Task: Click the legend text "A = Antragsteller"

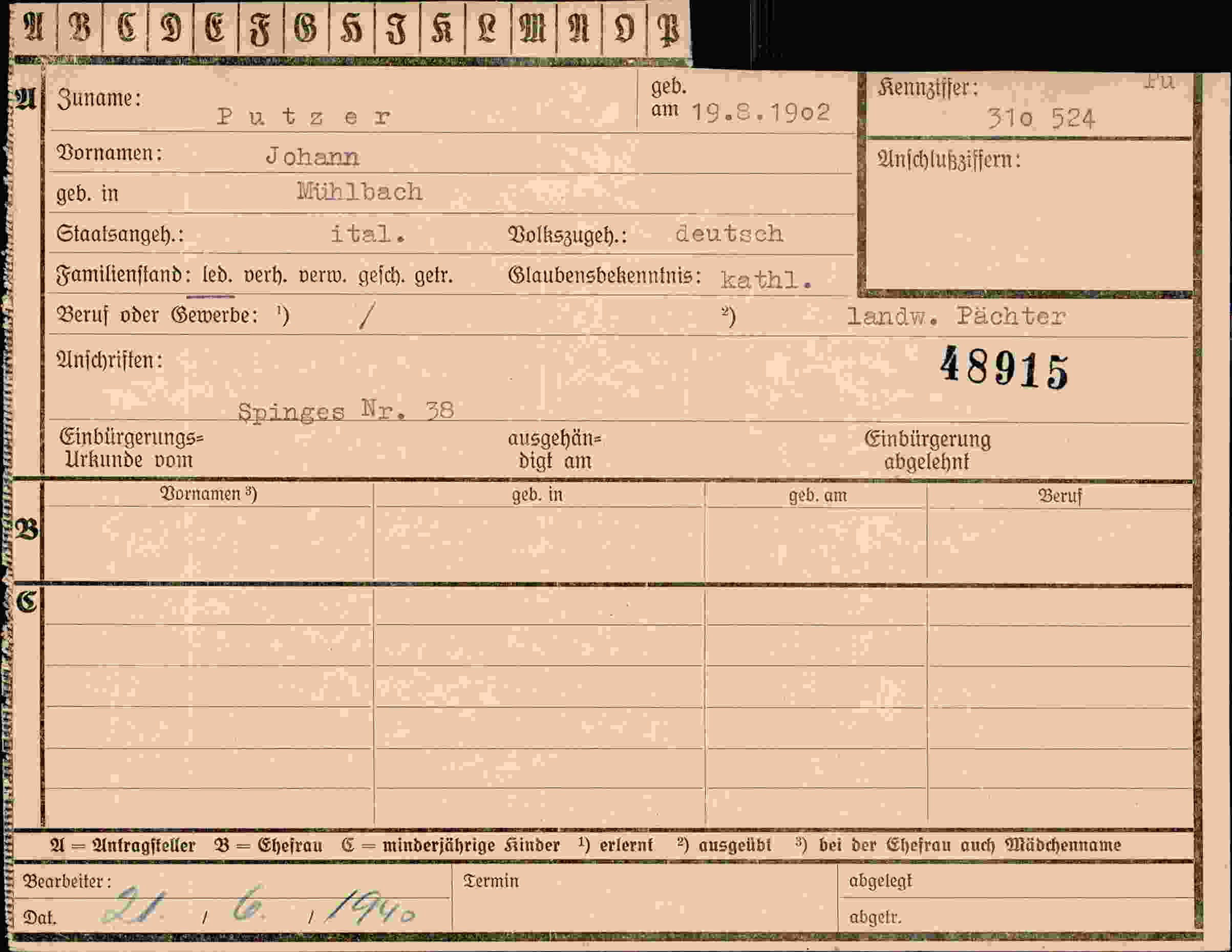Action: click(x=122, y=845)
